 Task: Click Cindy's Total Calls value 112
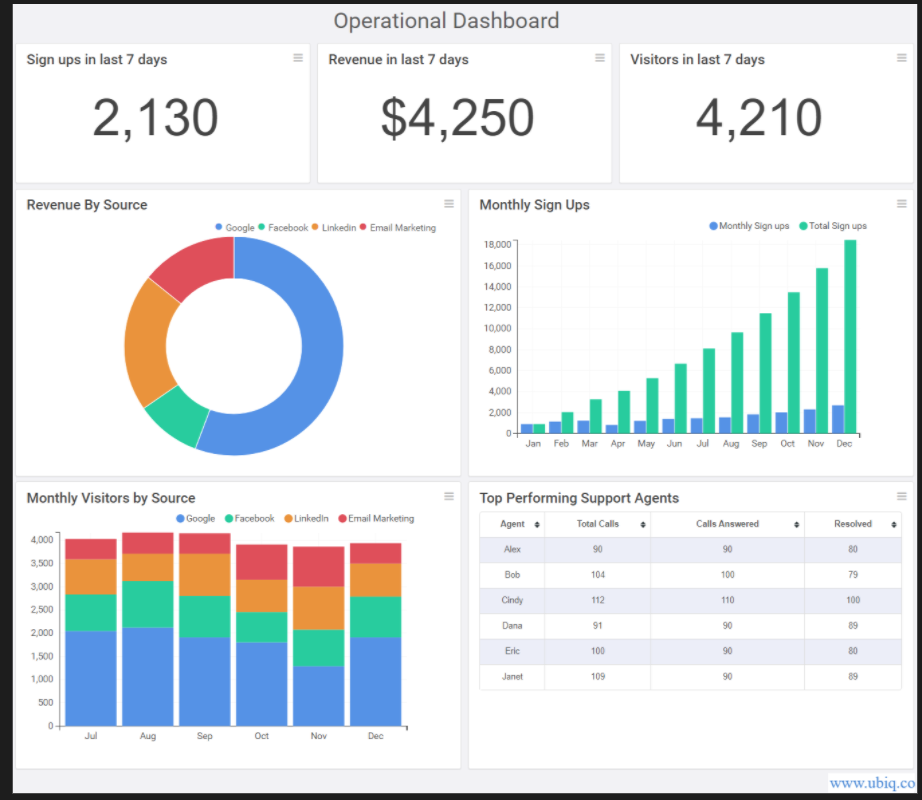coord(597,600)
